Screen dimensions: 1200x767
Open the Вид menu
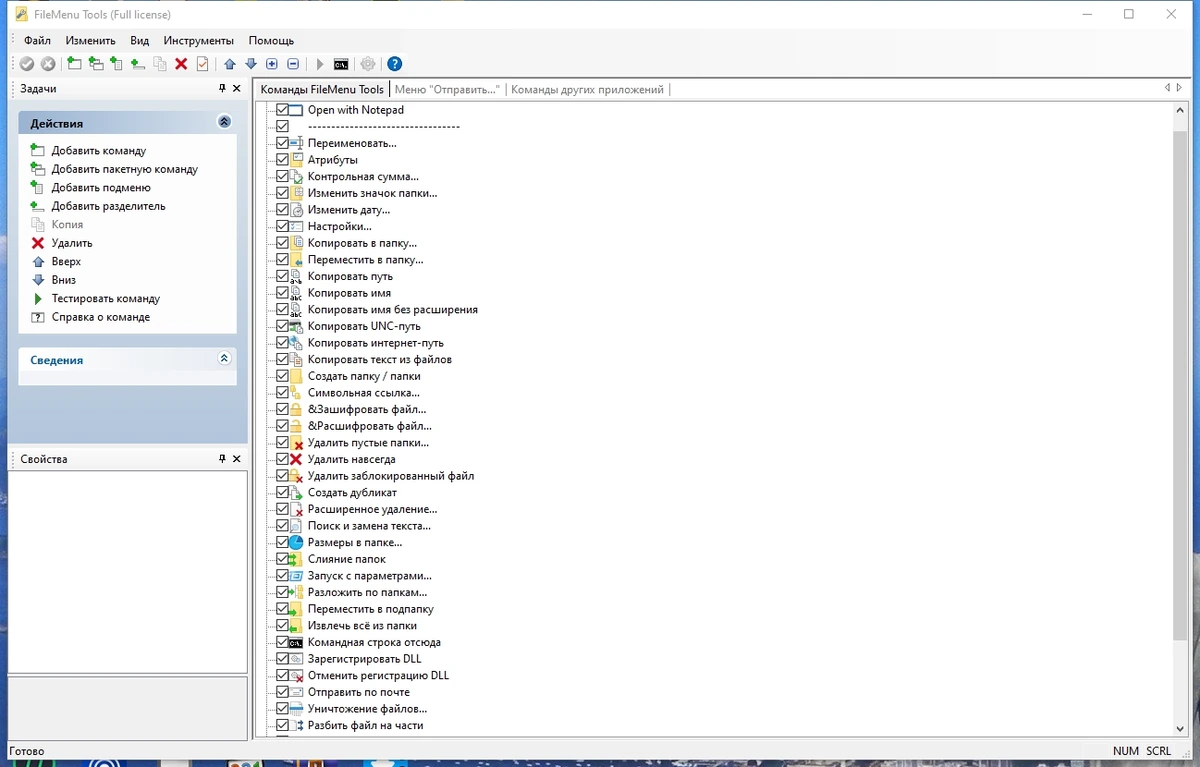(x=140, y=41)
